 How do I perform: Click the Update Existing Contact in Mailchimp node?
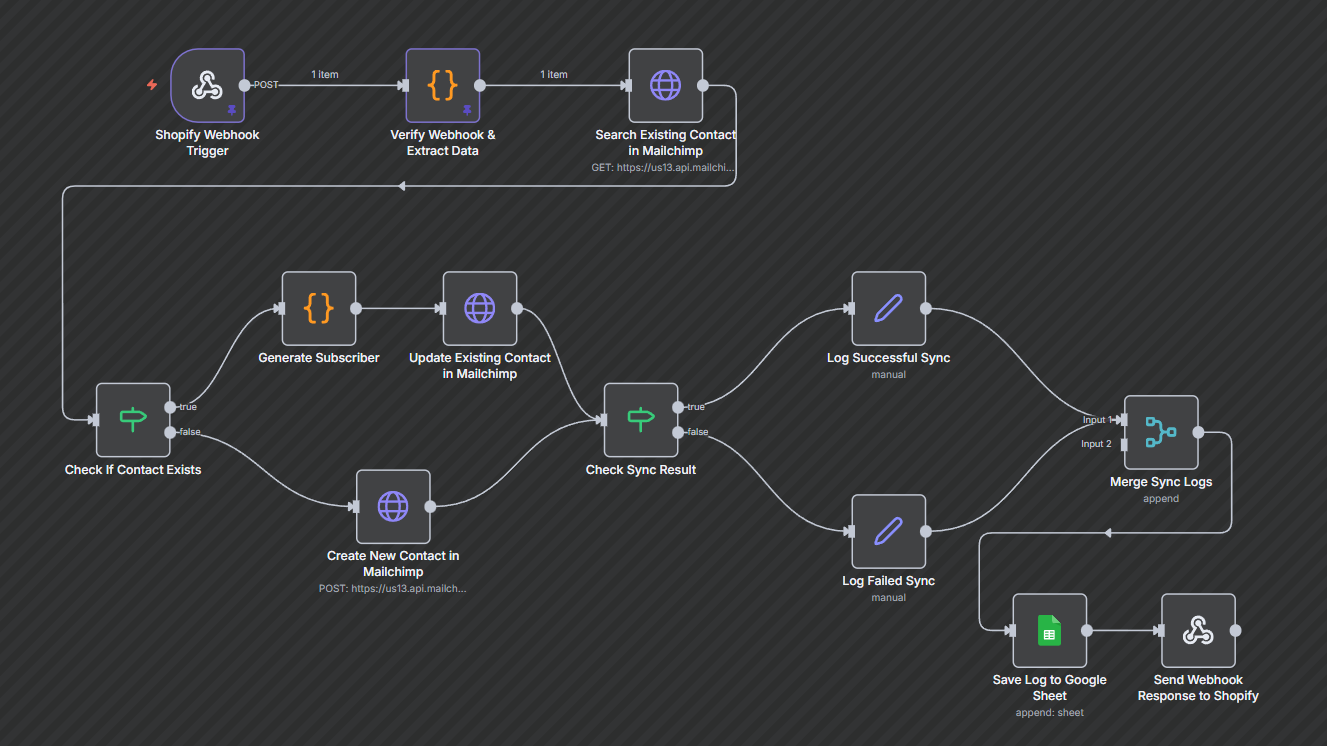point(480,307)
